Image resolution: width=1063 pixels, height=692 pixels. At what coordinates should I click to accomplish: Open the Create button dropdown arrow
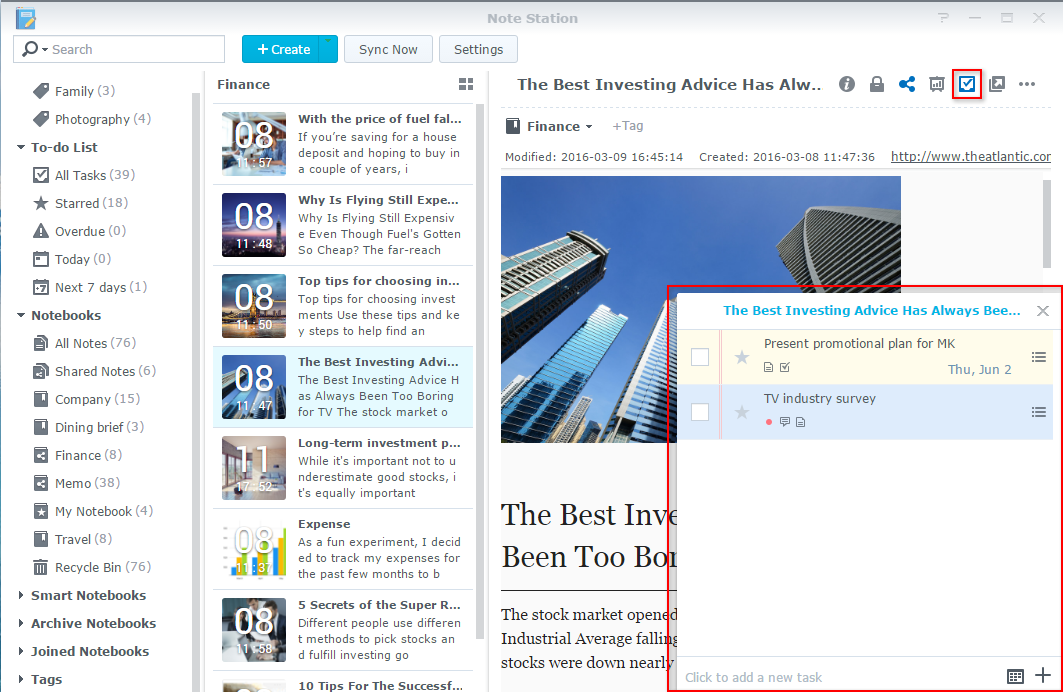[x=328, y=49]
